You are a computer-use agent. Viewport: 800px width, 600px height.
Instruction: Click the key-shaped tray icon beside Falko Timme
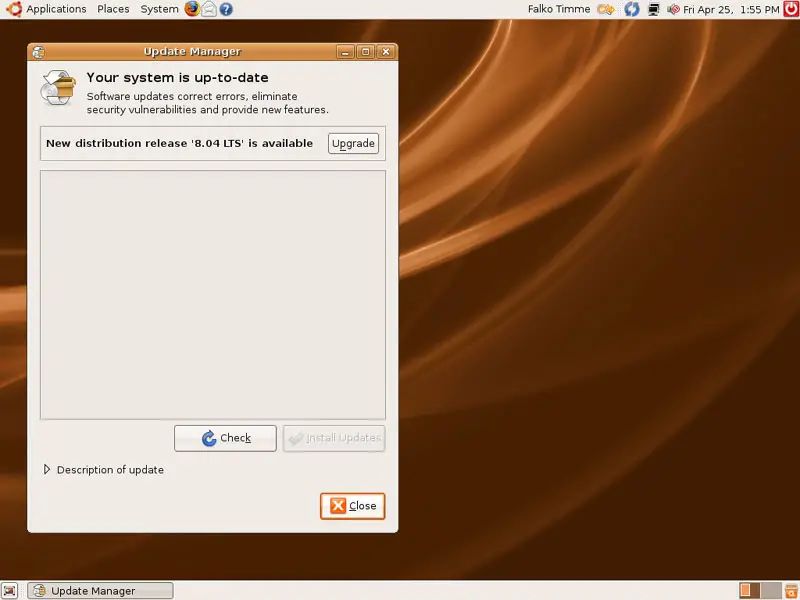click(606, 9)
